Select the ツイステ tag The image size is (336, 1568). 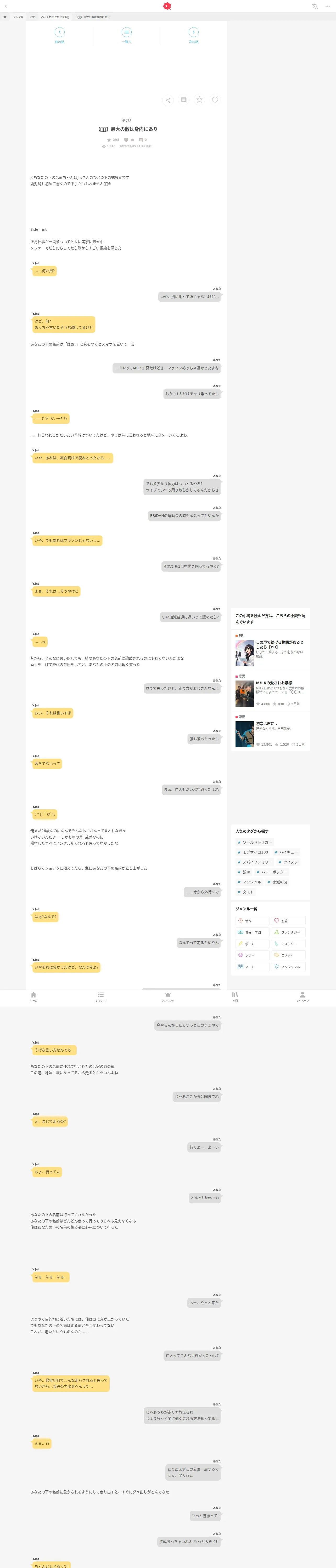tap(288, 862)
